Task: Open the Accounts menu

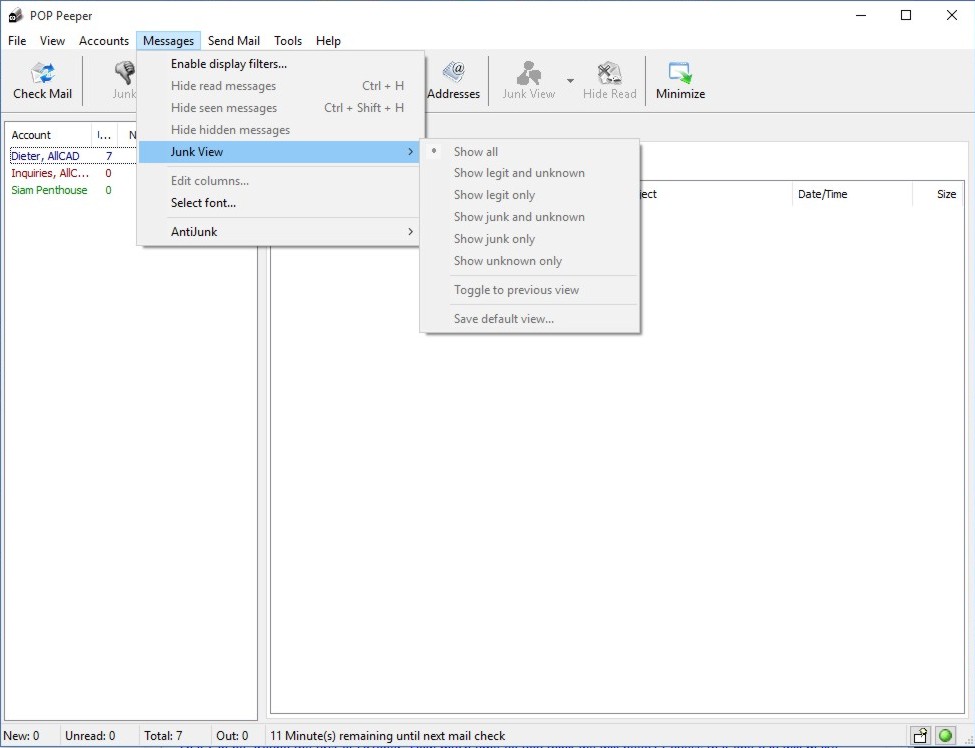Action: click(104, 40)
